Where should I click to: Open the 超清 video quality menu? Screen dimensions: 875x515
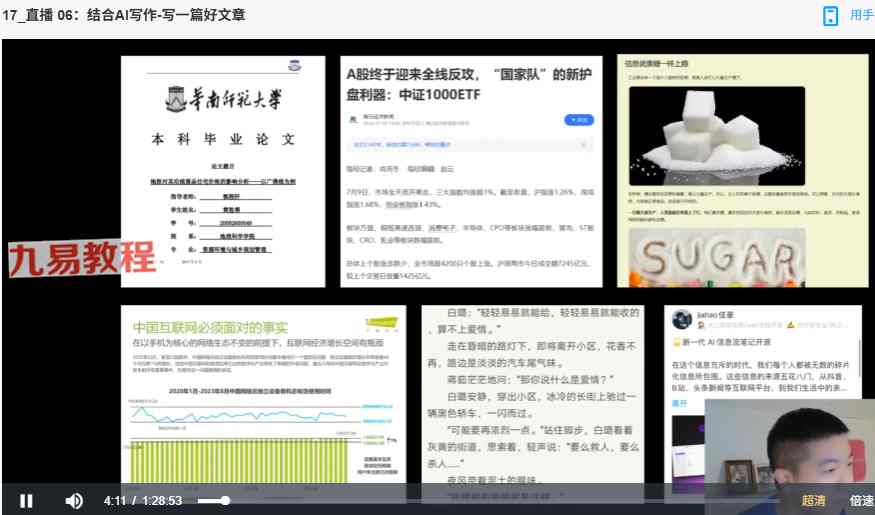click(x=813, y=500)
